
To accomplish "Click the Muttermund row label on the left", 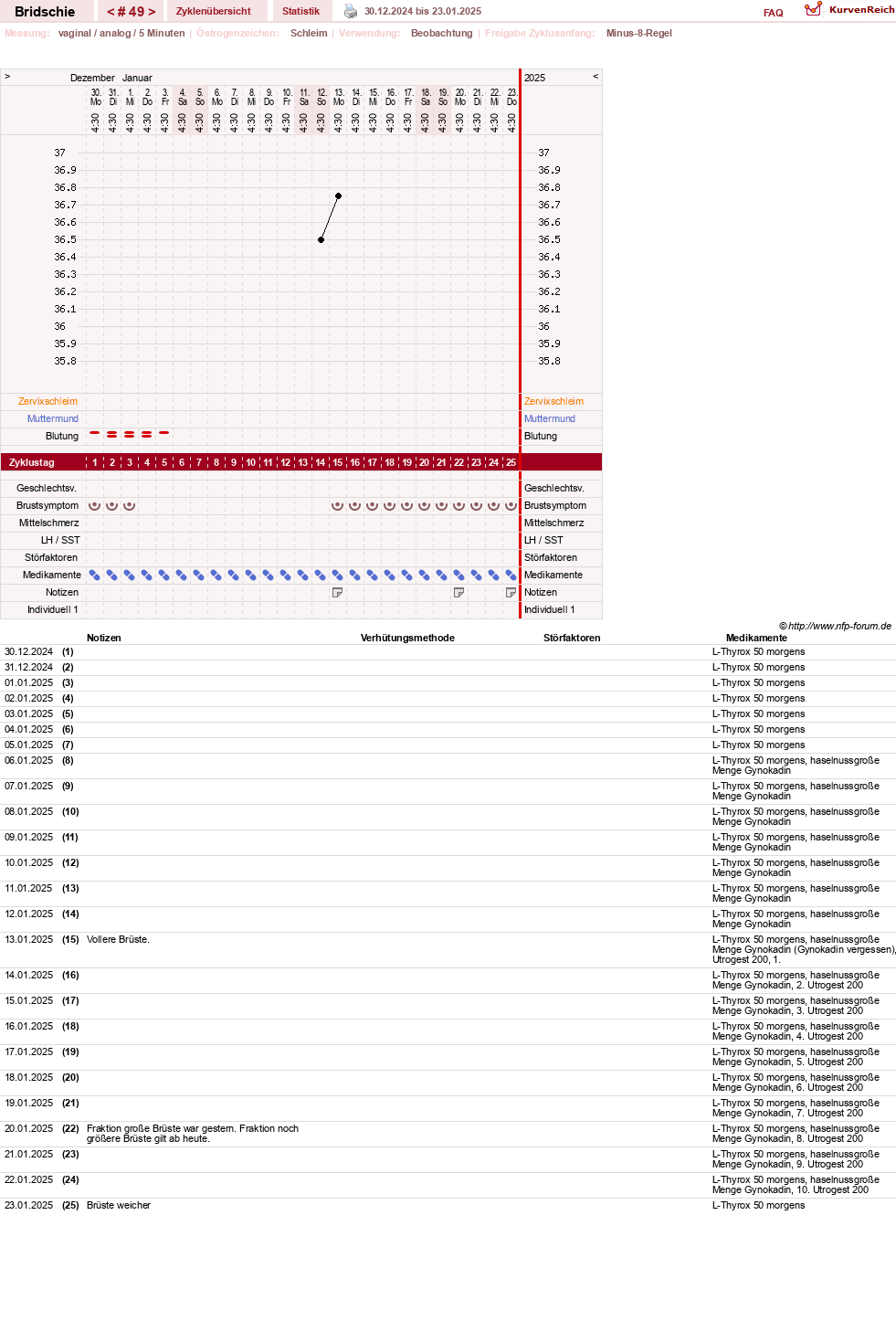I will pos(53,419).
